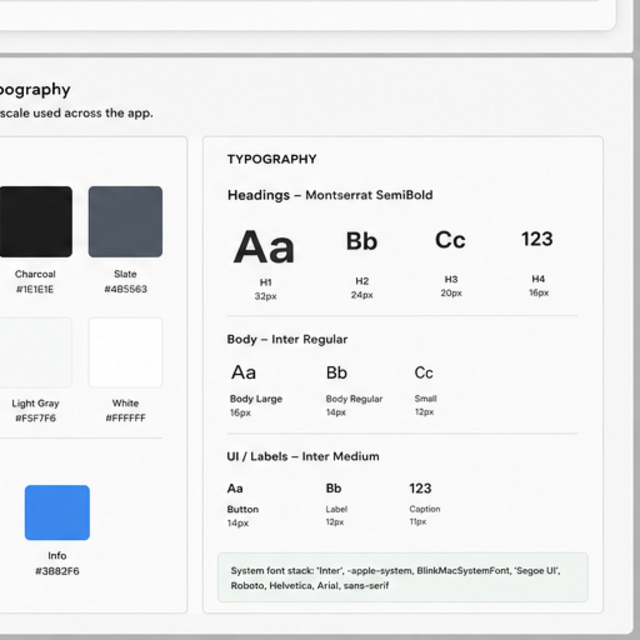Click the Cc H3 heading sample

point(450,240)
